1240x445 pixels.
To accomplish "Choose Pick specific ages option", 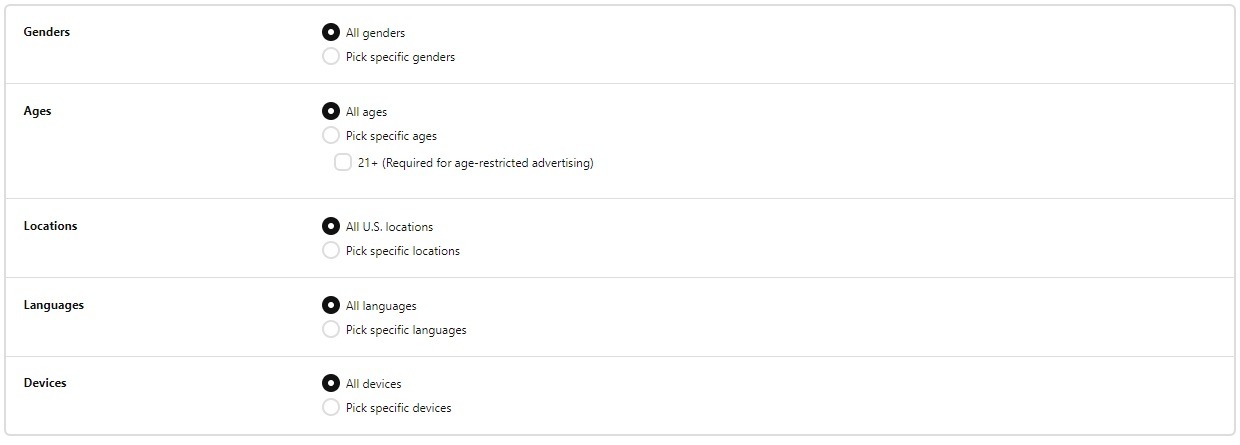I will tap(331, 135).
